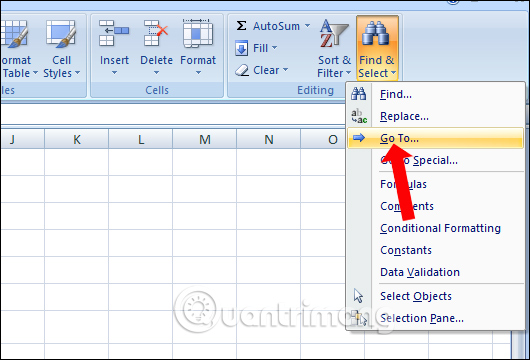This screenshot has width=530, height=360.
Task: Click the Find & Select binoculars icon
Action: coord(376,33)
